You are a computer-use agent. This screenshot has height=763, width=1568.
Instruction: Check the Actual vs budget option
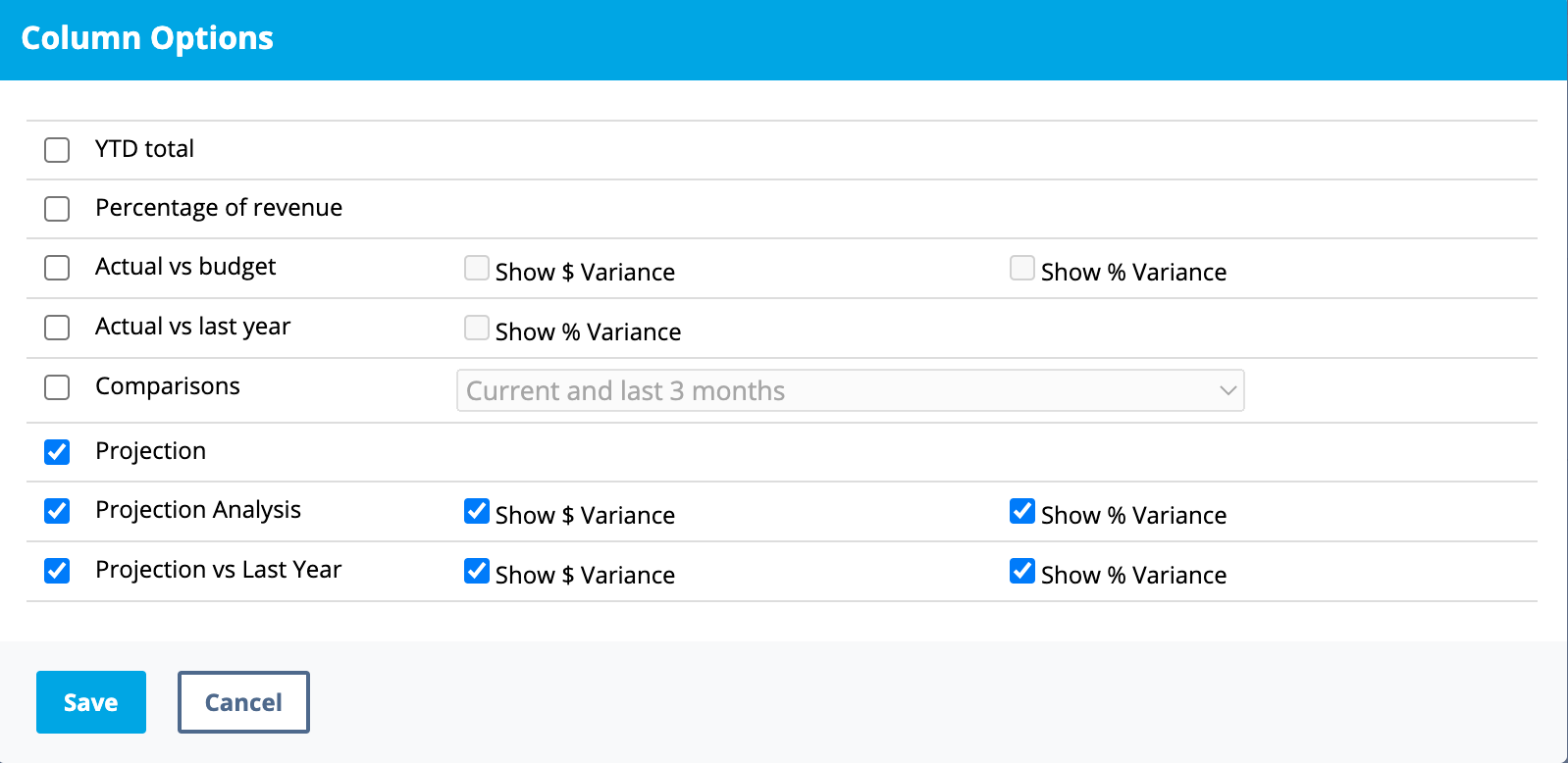pyautogui.click(x=57, y=268)
